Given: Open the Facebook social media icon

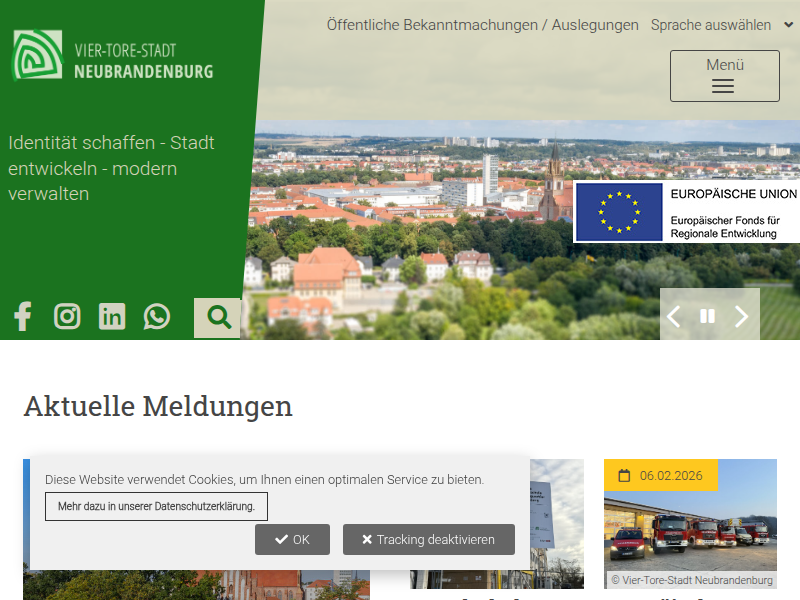Looking at the screenshot, I should (22, 317).
